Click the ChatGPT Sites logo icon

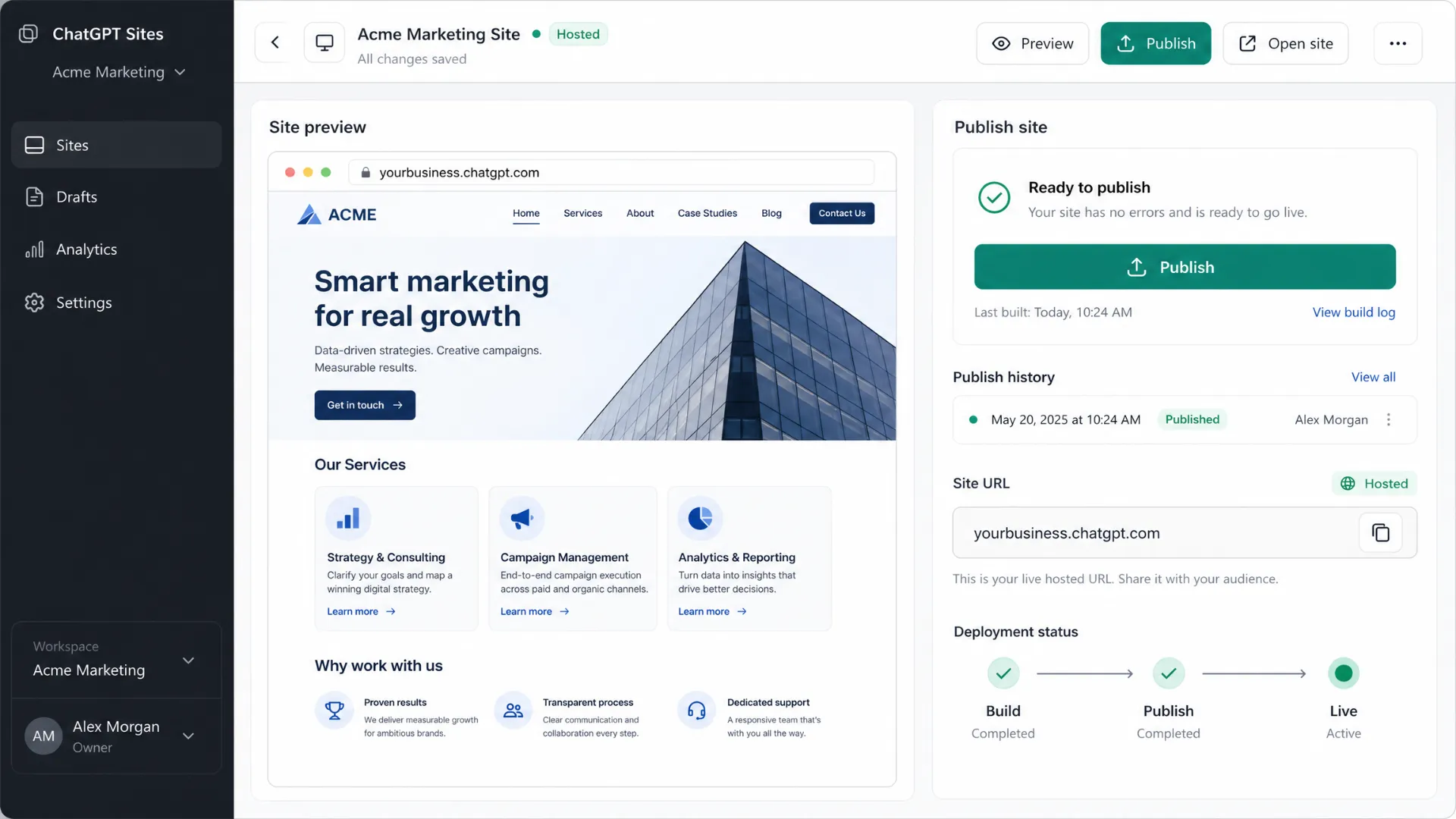tap(28, 33)
